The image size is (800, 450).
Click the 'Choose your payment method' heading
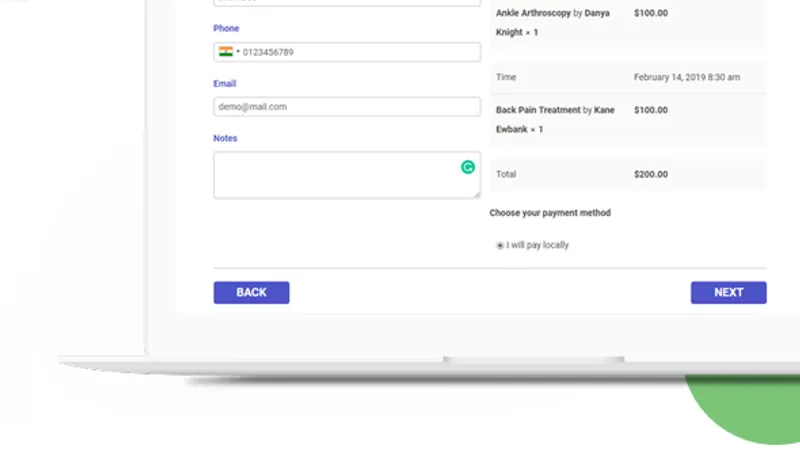550,213
